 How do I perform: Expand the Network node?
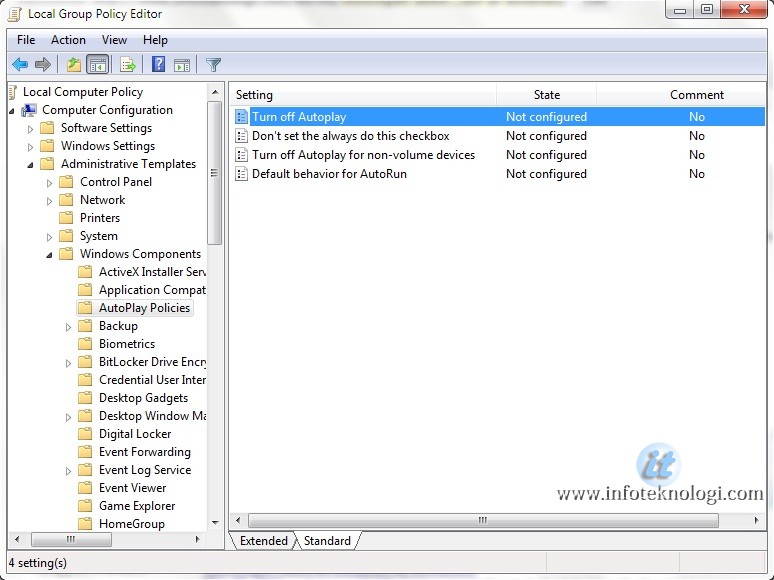(x=49, y=201)
